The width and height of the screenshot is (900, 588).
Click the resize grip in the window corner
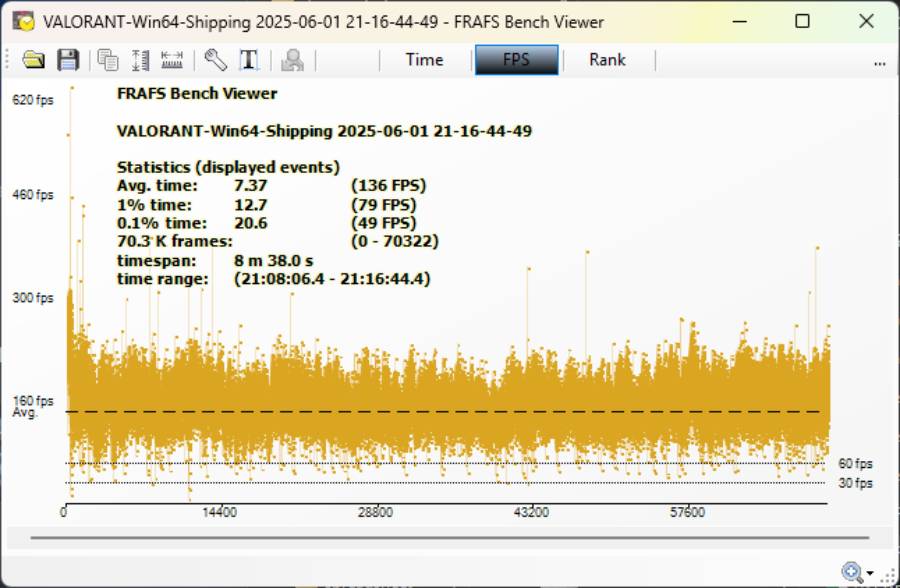pyautogui.click(x=890, y=575)
